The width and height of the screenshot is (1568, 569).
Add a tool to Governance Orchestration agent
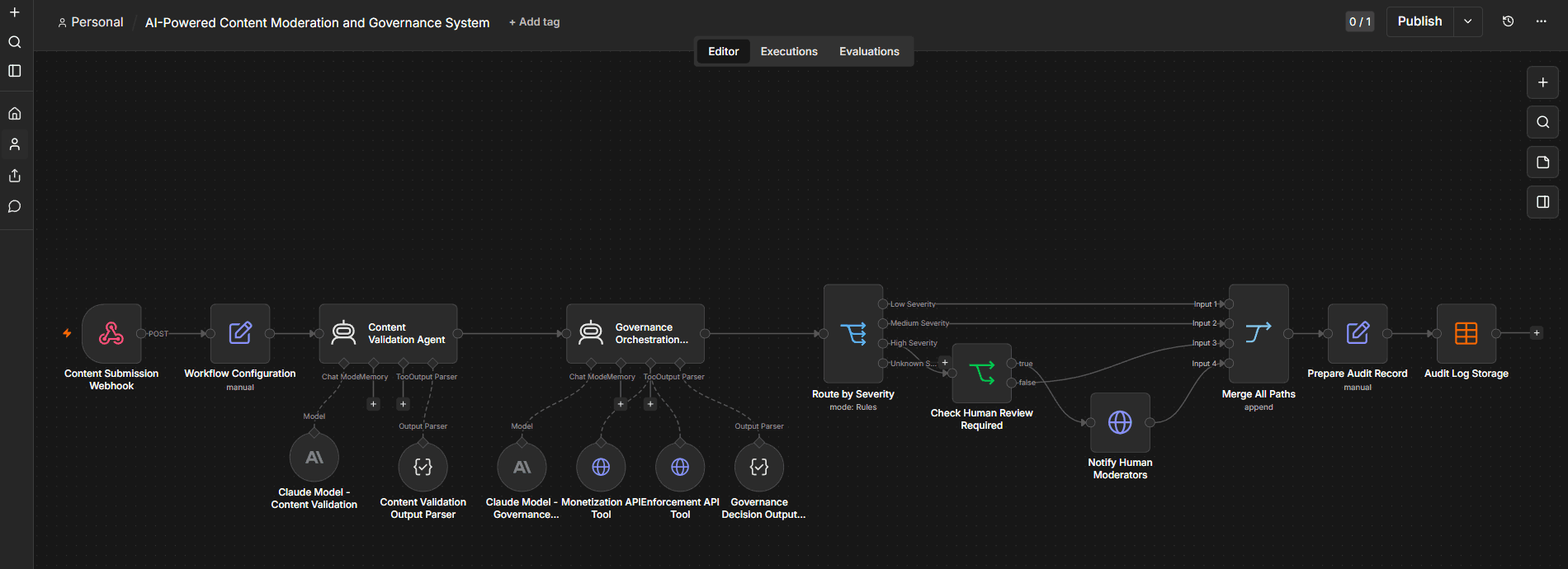650,404
